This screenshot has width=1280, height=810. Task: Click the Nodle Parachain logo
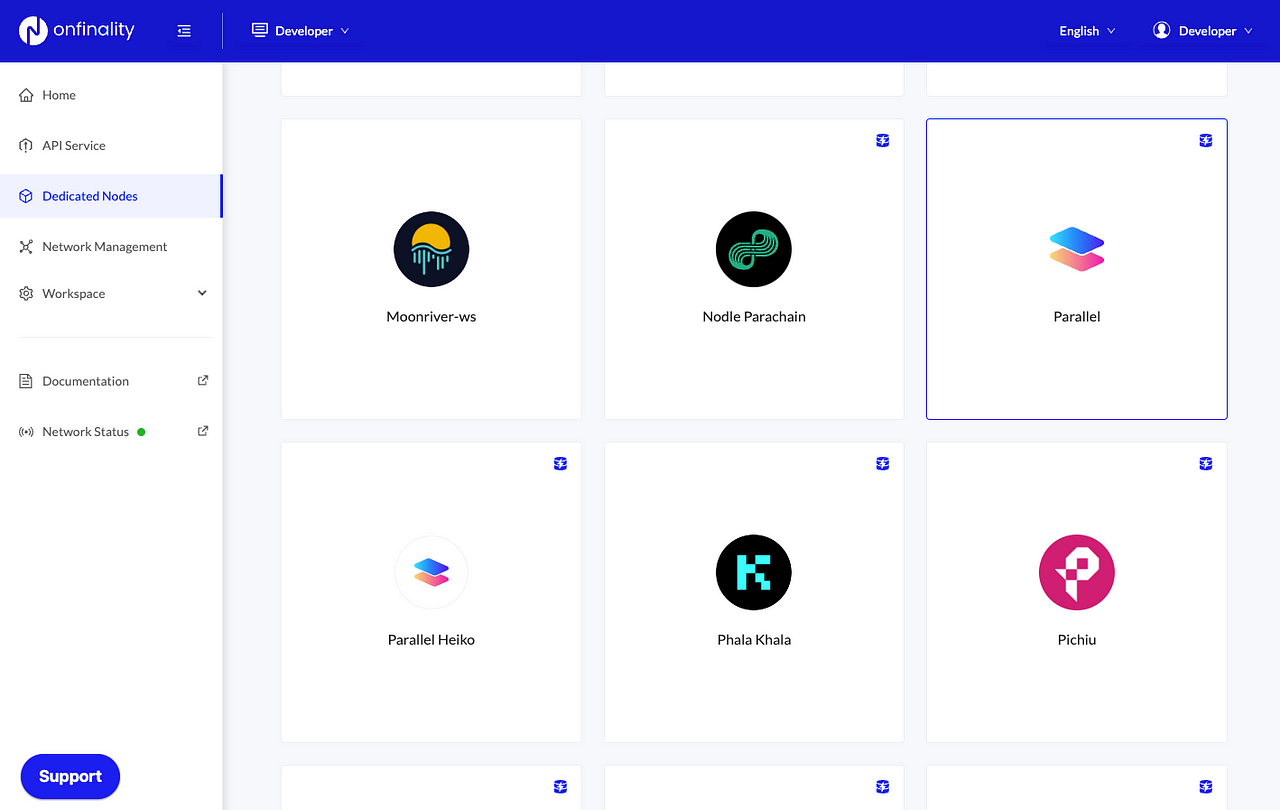coord(754,249)
